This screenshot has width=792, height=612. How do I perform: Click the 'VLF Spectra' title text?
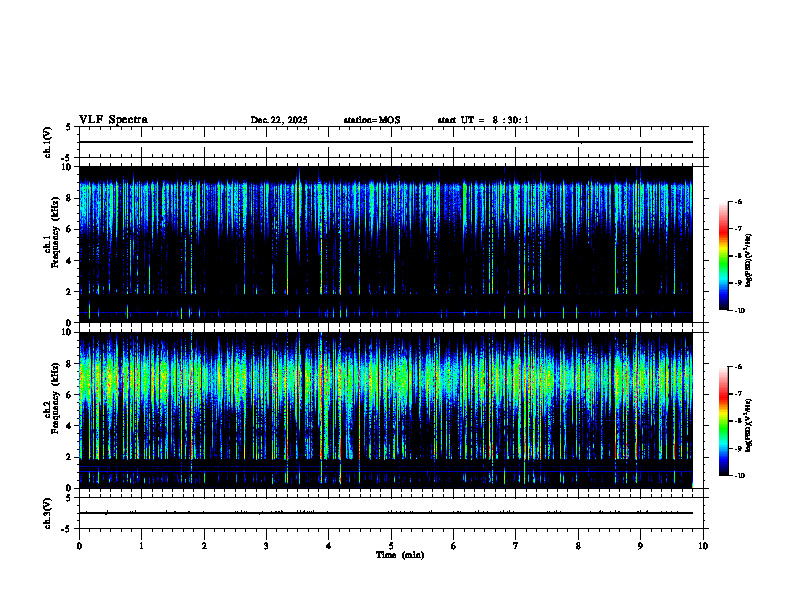[113, 120]
